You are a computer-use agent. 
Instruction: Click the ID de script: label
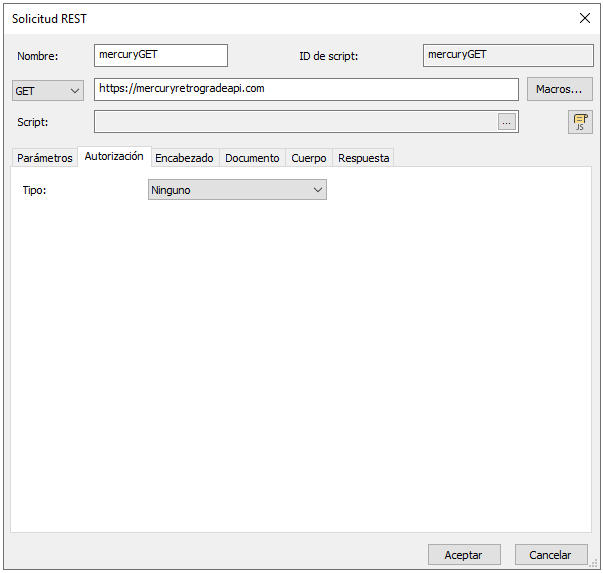click(328, 56)
